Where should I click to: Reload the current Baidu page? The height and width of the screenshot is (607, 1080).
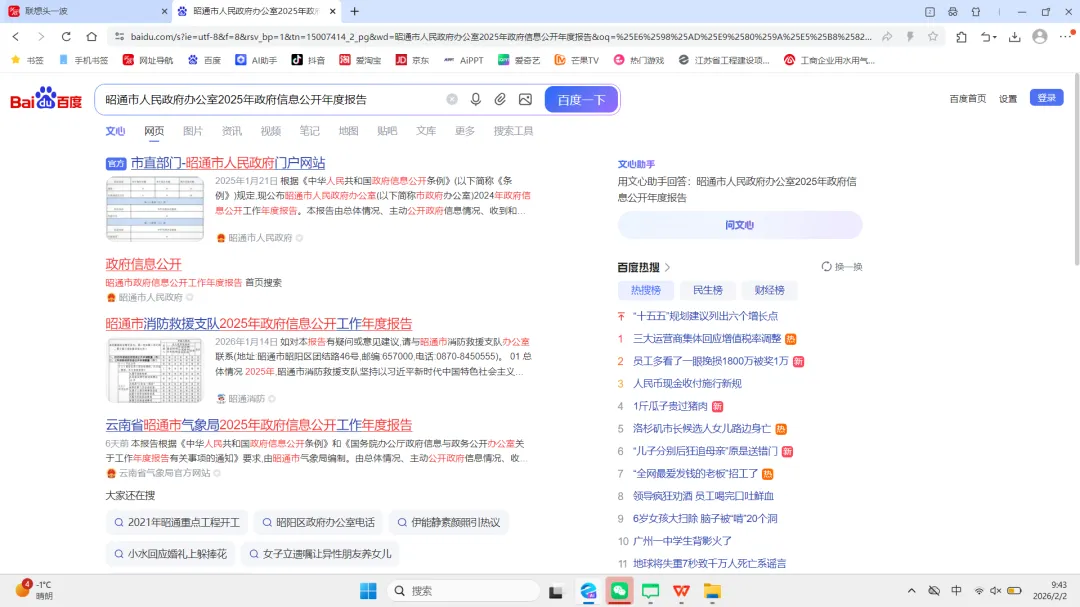(66, 37)
